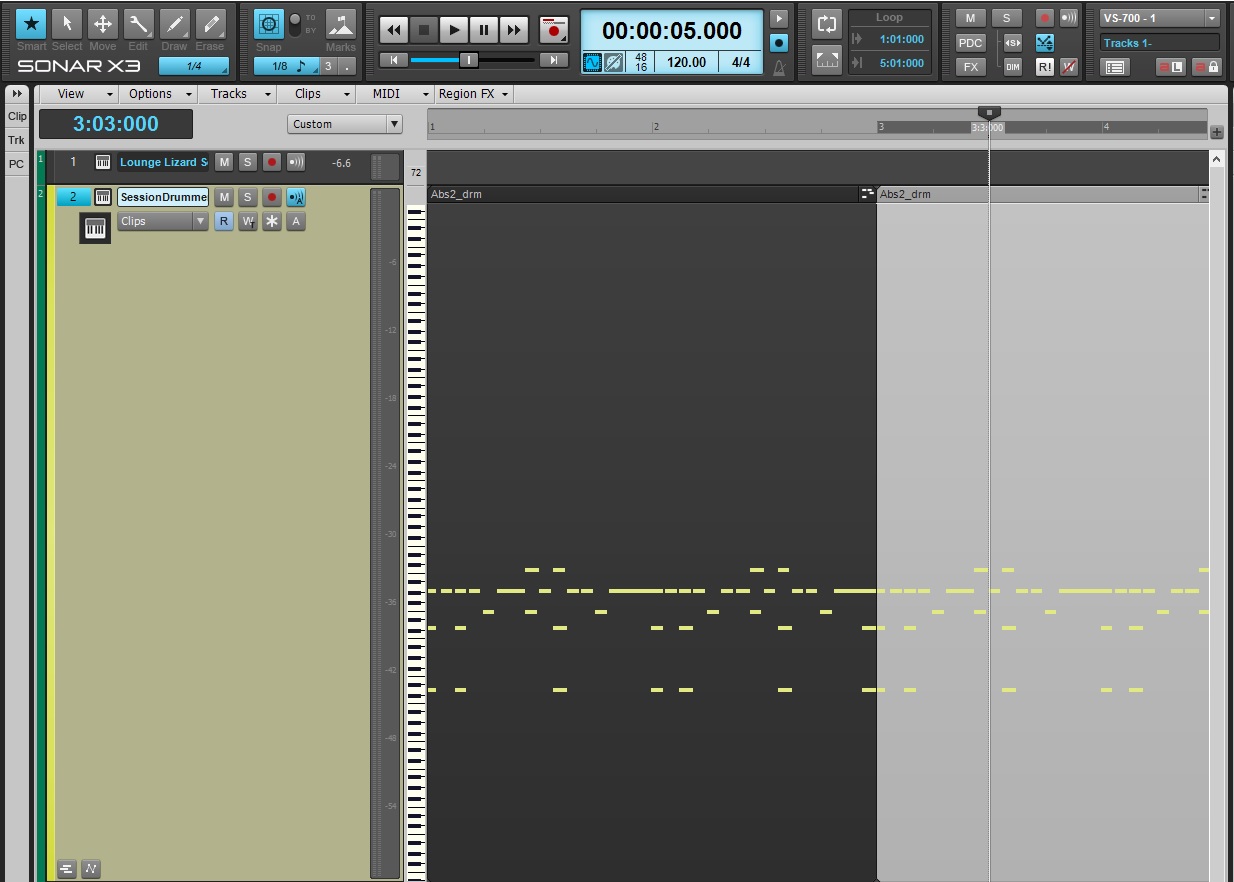Image resolution: width=1234 pixels, height=882 pixels.
Task: Toggle Archive A button on track 2
Action: click(296, 221)
